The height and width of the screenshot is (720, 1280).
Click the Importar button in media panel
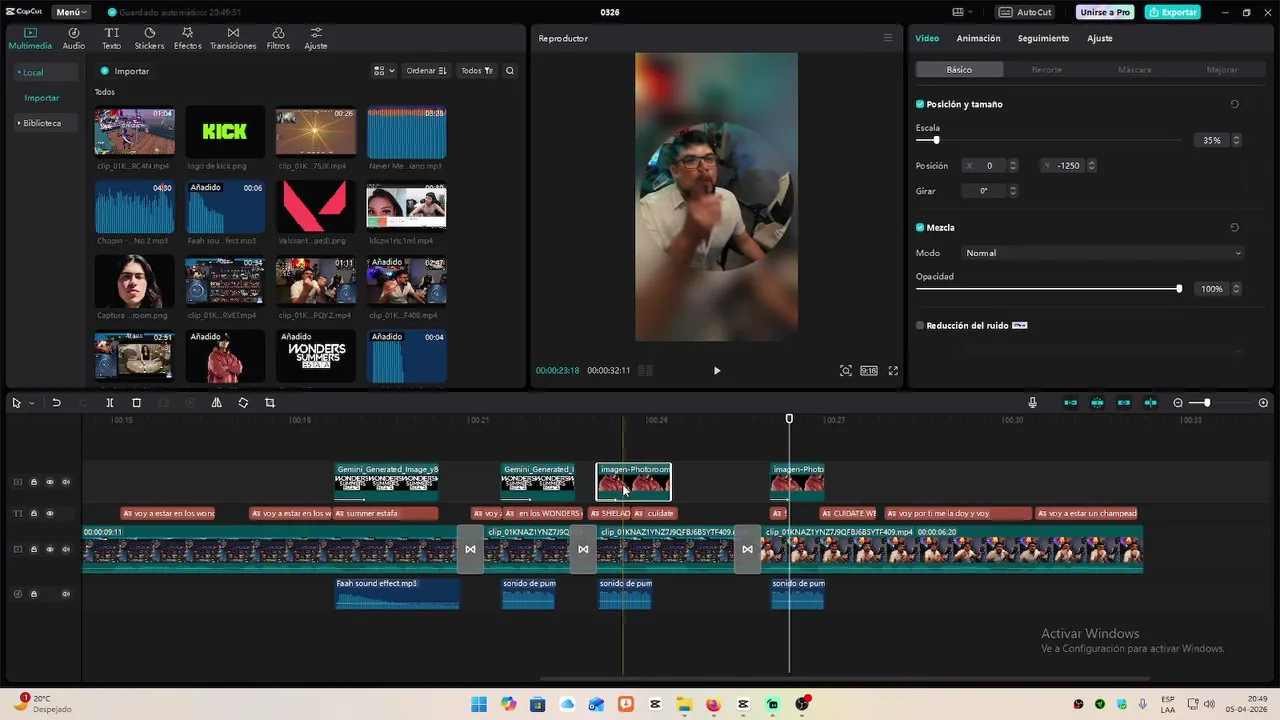point(125,71)
